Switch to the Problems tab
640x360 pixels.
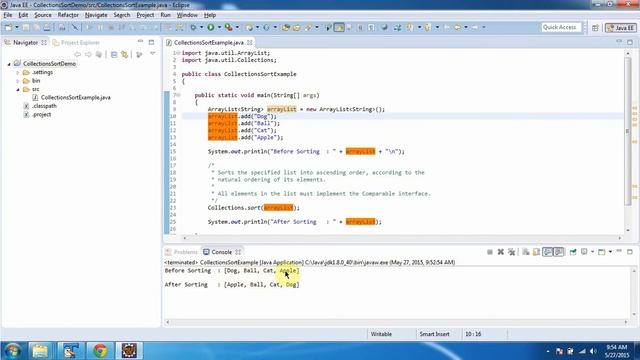pyautogui.click(x=181, y=252)
